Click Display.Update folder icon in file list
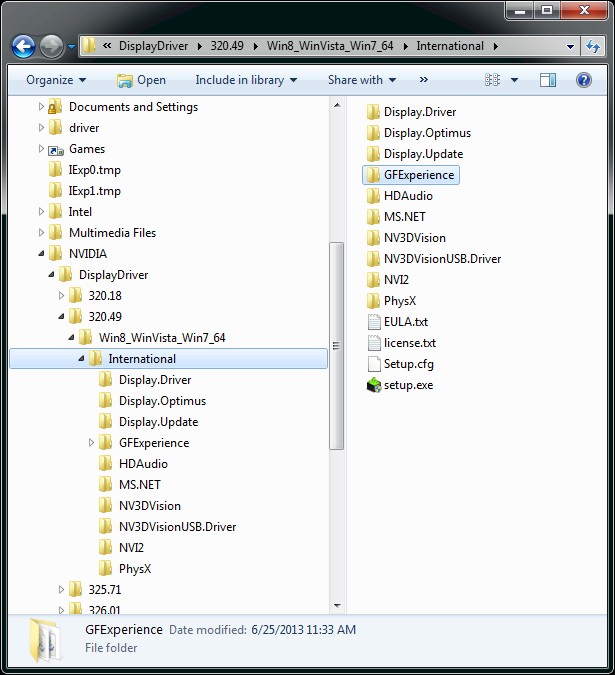The height and width of the screenshot is (675, 615). [373, 154]
